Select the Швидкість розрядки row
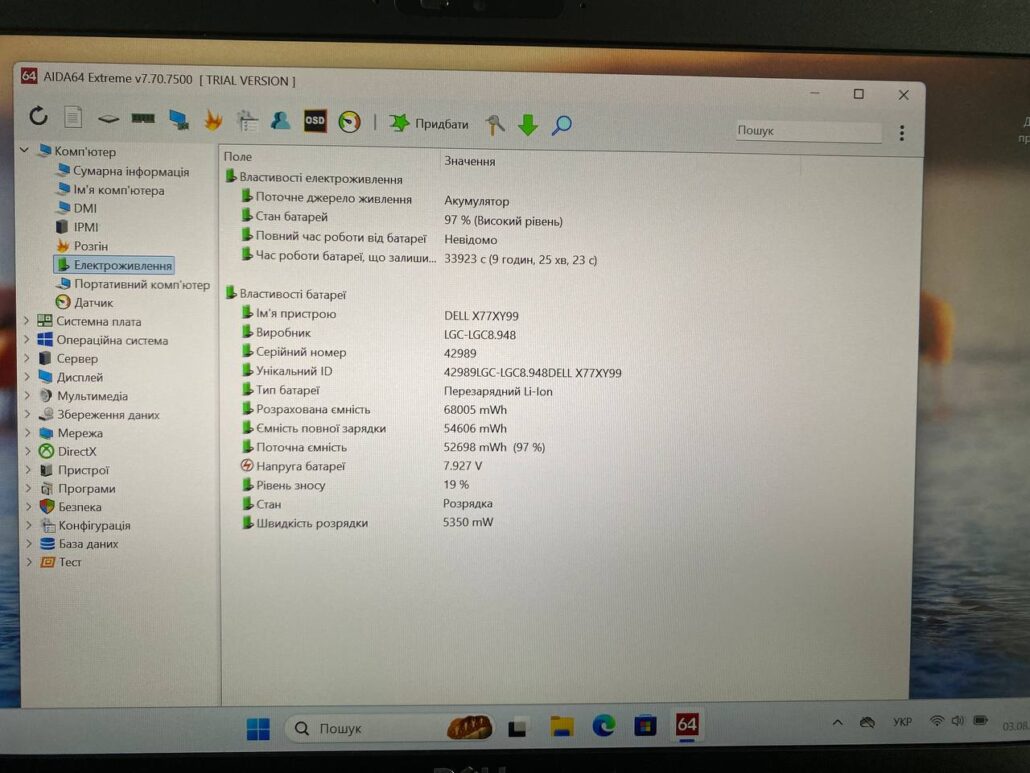The image size is (1030, 773). coord(311,523)
